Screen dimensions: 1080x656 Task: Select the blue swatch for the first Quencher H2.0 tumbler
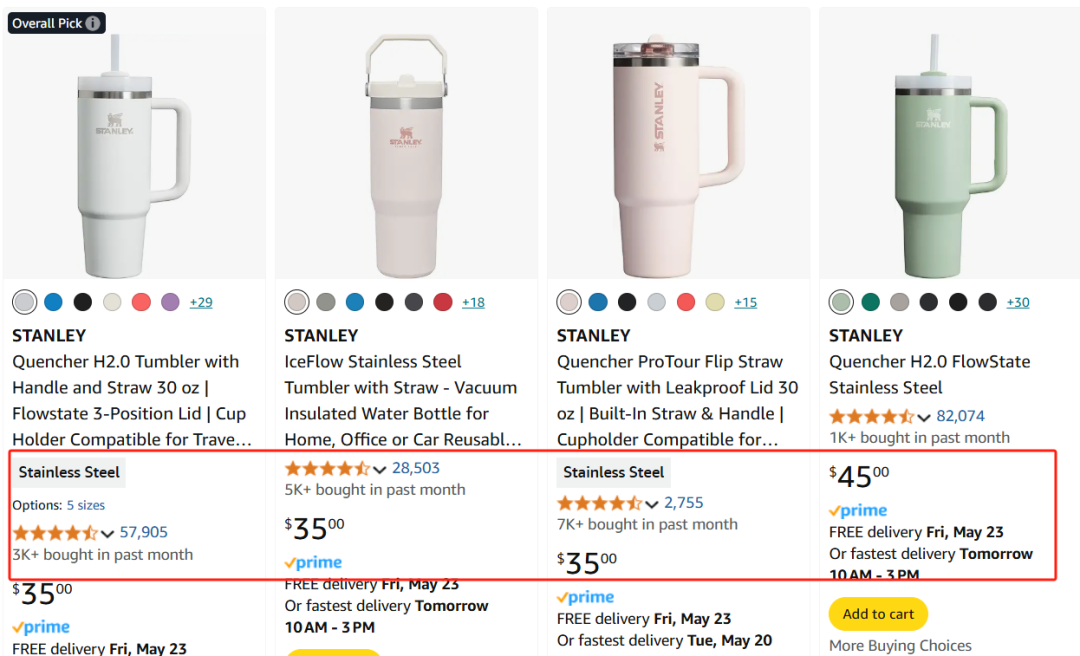(54, 302)
